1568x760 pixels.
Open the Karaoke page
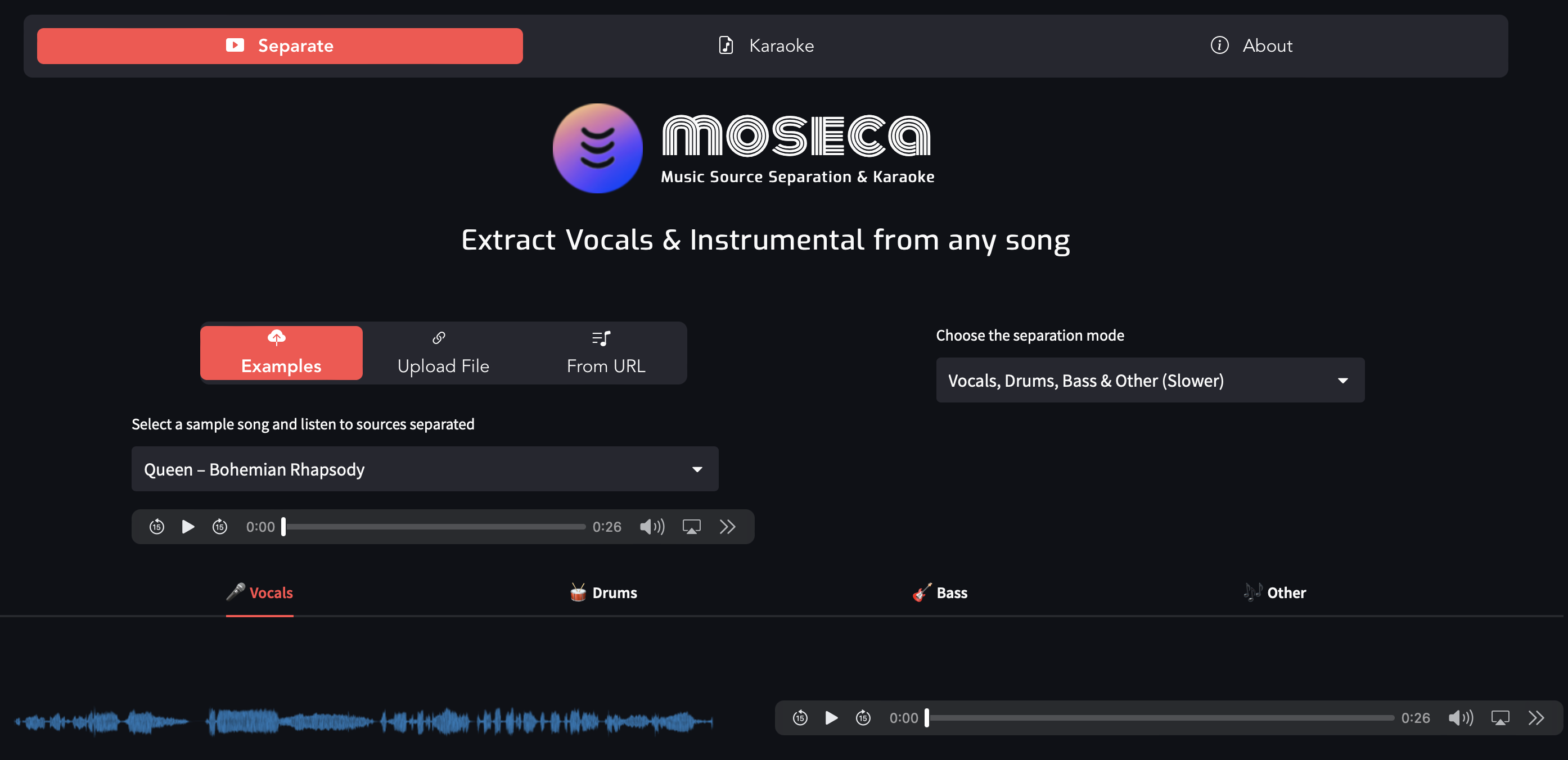[766, 45]
